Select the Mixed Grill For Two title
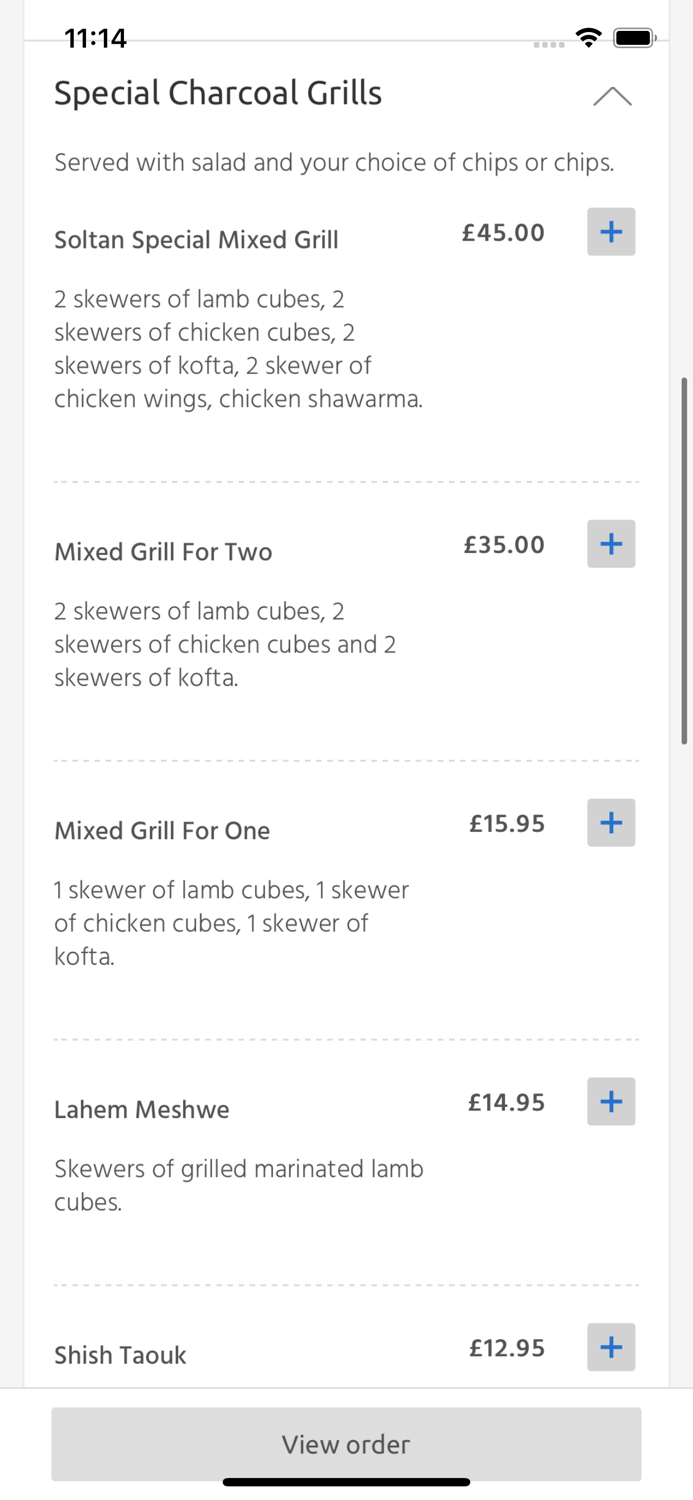Image resolution: width=693 pixels, height=1500 pixels. pyautogui.click(x=163, y=552)
